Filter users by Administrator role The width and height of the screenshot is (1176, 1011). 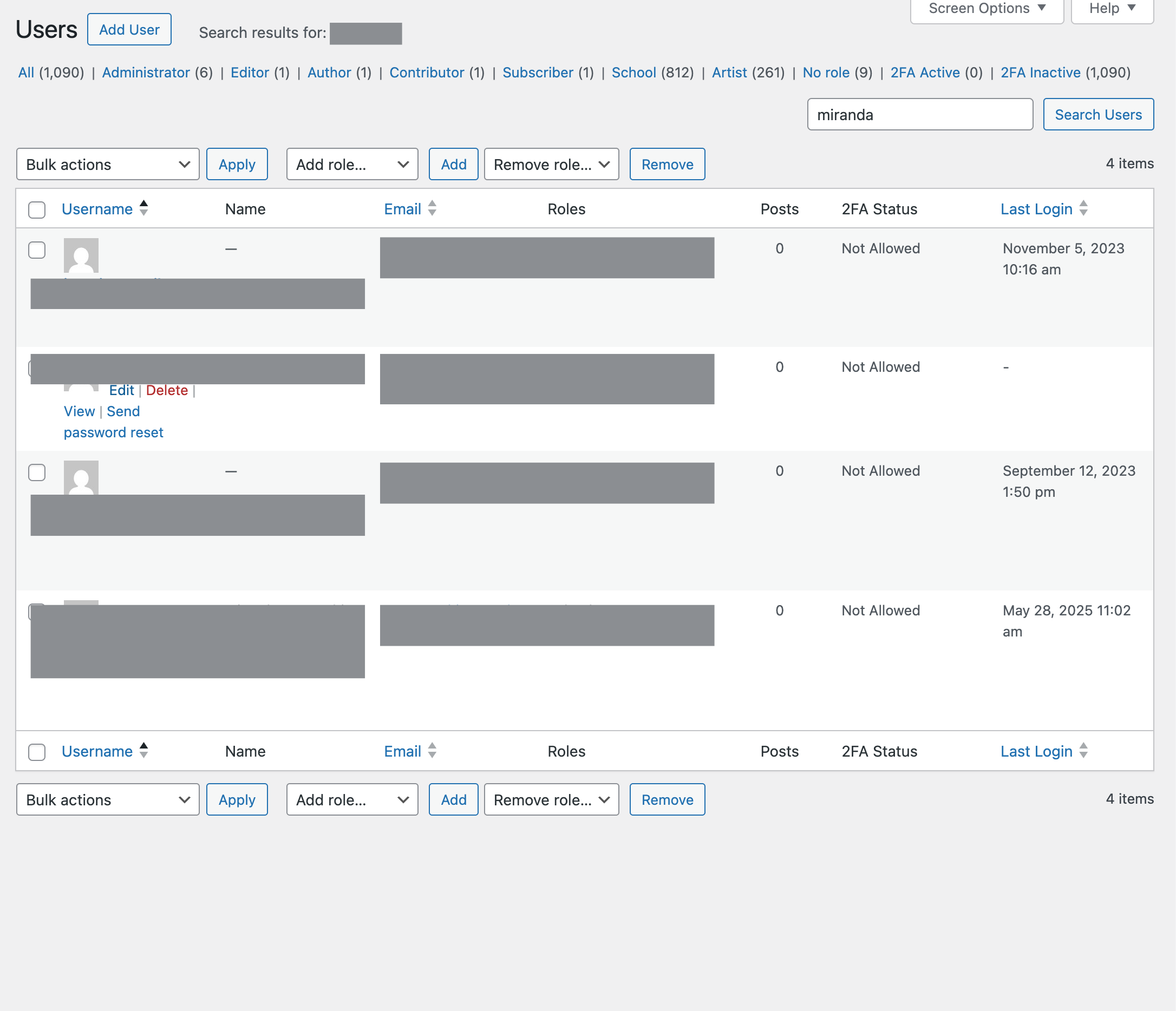[x=146, y=73]
